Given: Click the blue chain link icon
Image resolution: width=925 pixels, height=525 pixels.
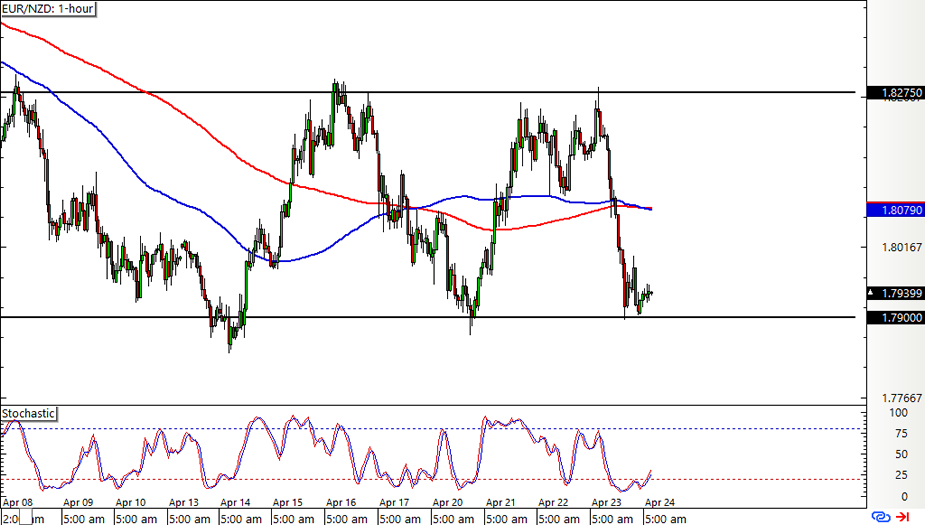Looking at the screenshot, I should point(881,517).
